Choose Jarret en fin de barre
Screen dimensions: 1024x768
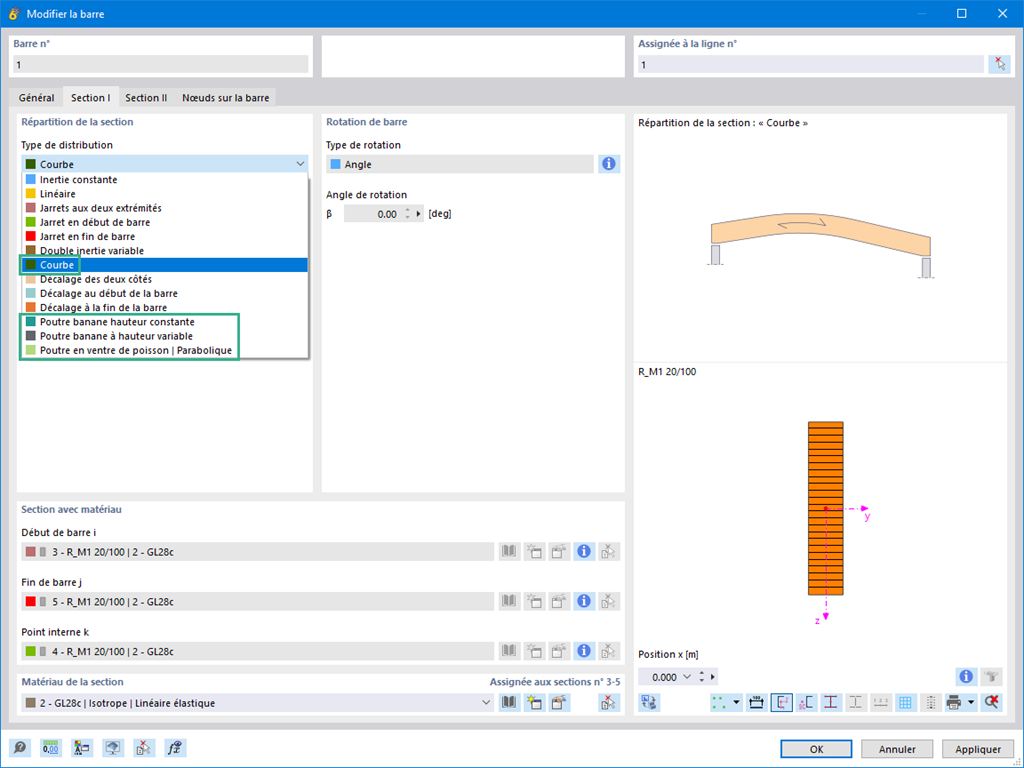click(x=165, y=236)
